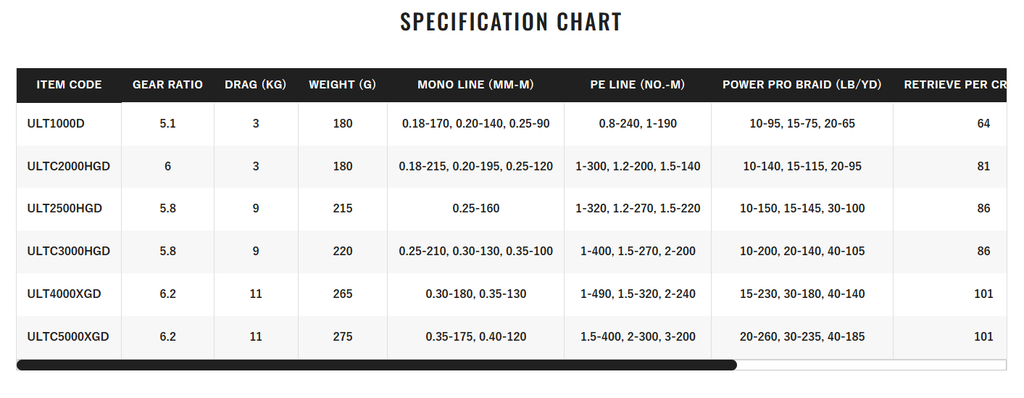Select the ULT1000D item code cell

point(69,124)
